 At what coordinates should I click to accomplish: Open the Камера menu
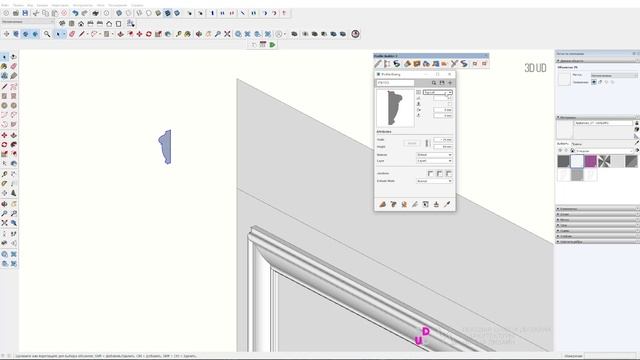coord(42,5)
